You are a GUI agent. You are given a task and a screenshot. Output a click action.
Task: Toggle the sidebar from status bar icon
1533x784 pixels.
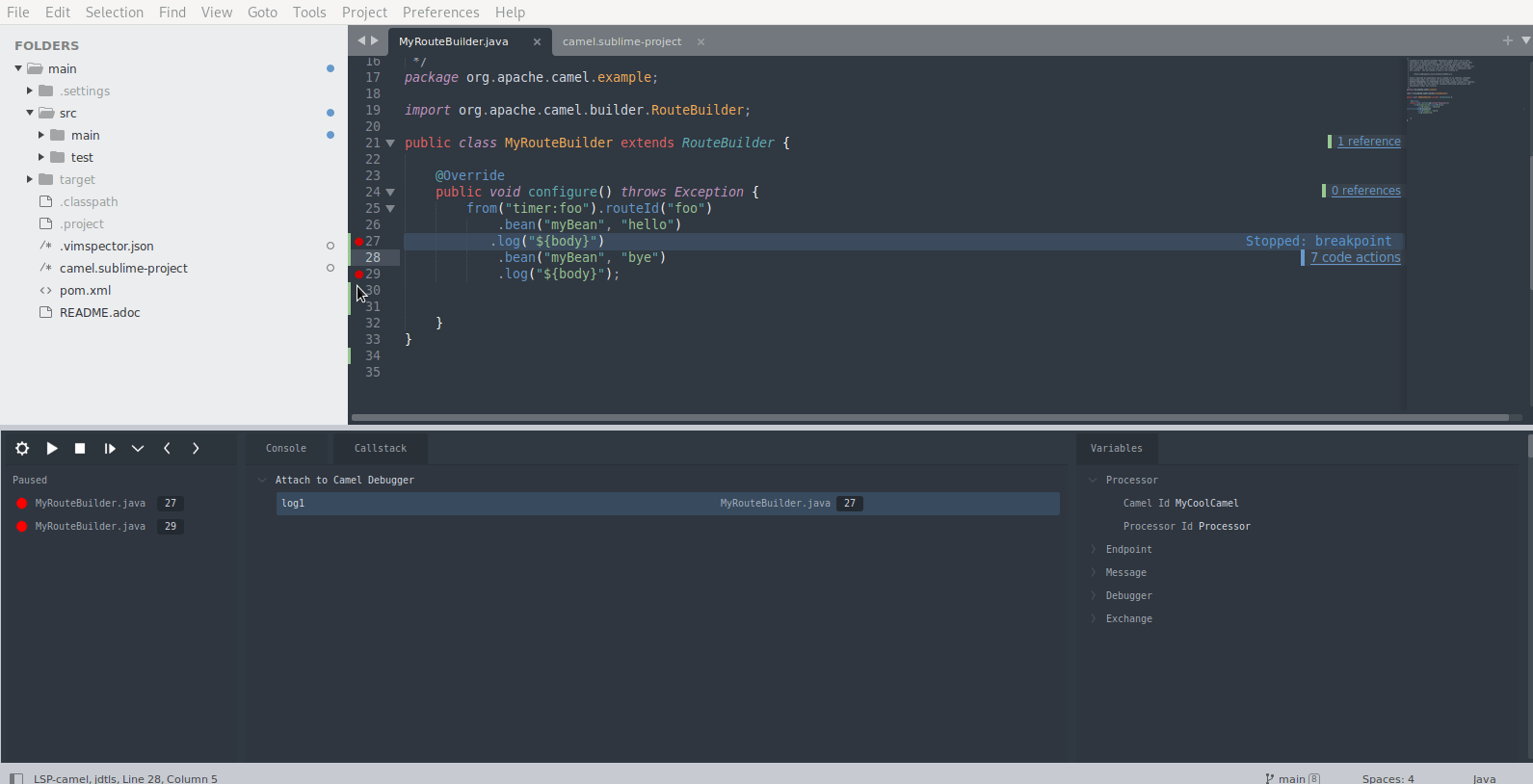click(16, 778)
